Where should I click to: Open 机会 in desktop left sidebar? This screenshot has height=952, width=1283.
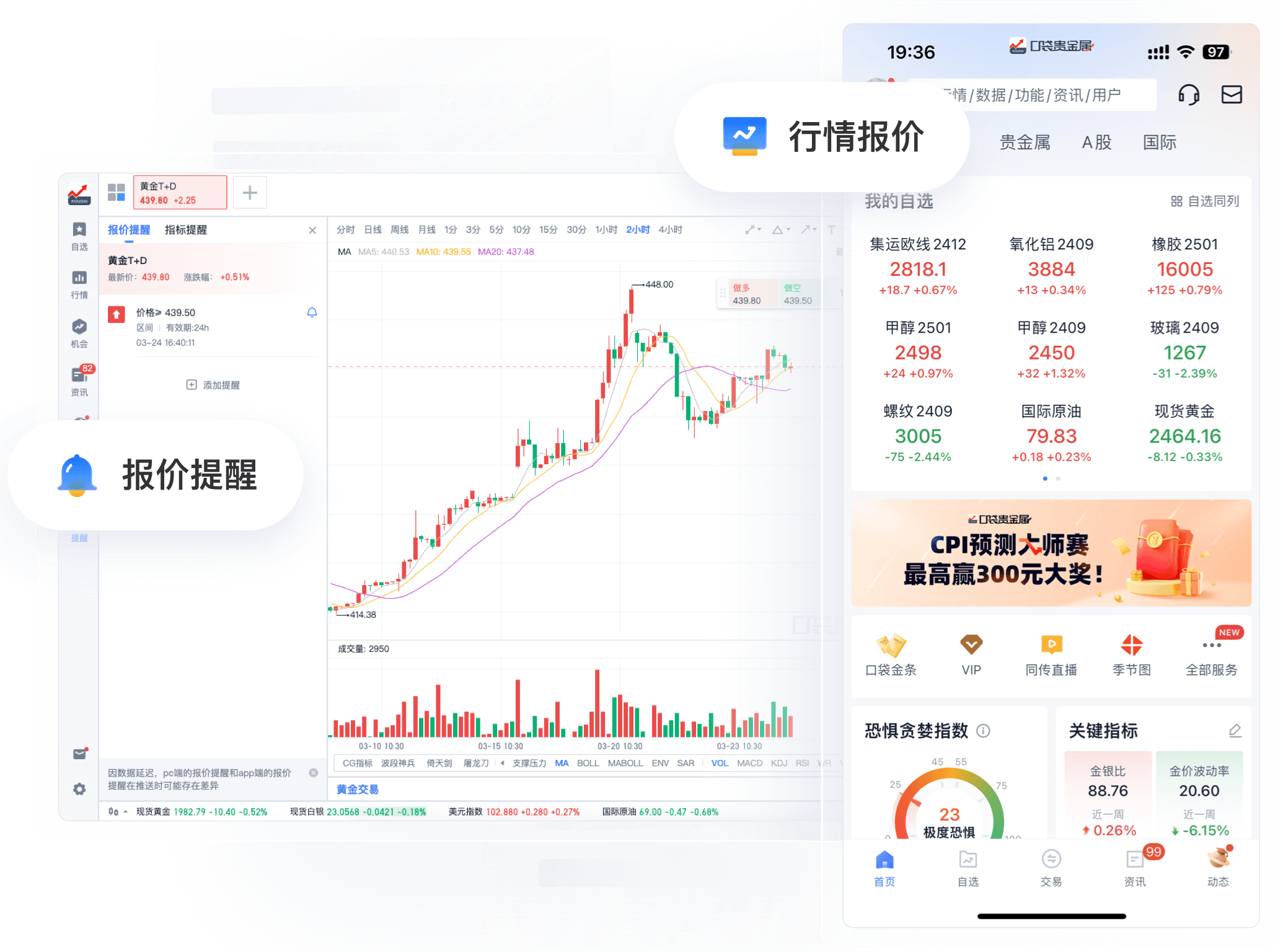click(x=79, y=333)
